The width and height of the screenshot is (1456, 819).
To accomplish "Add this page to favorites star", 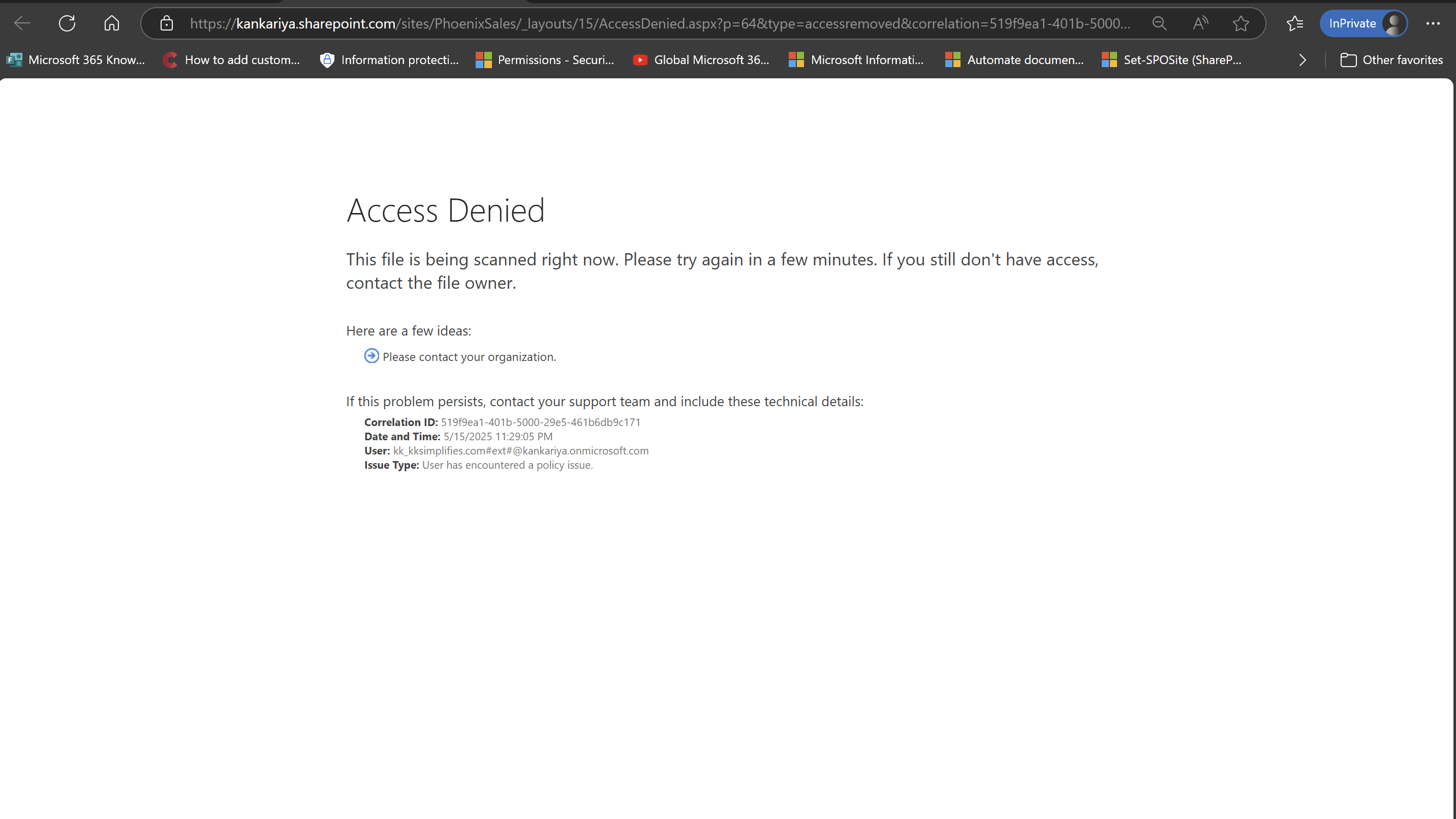I will [1241, 23].
